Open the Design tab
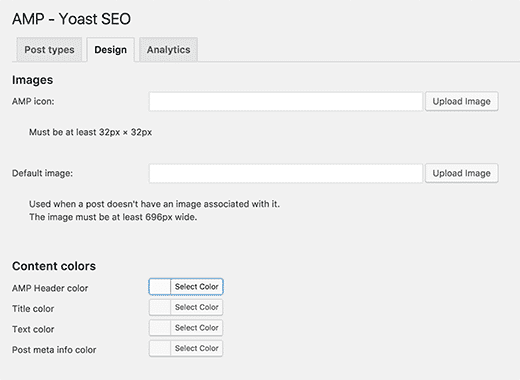The width and height of the screenshot is (520, 380). click(111, 50)
